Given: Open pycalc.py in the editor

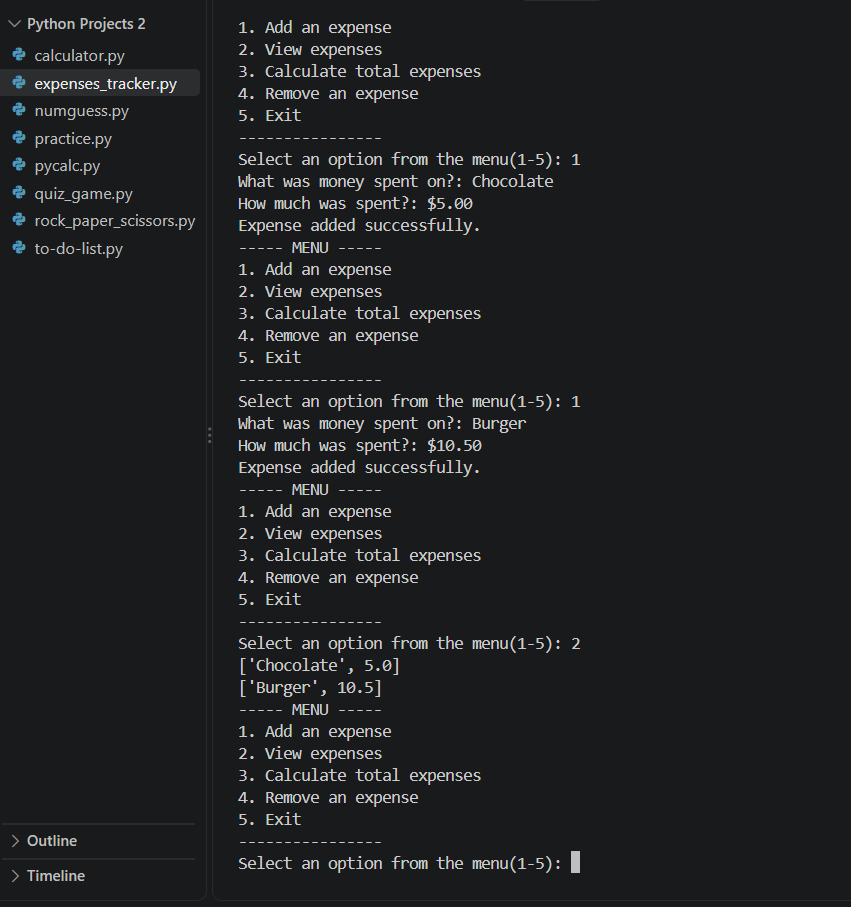Looking at the screenshot, I should click(x=67, y=165).
